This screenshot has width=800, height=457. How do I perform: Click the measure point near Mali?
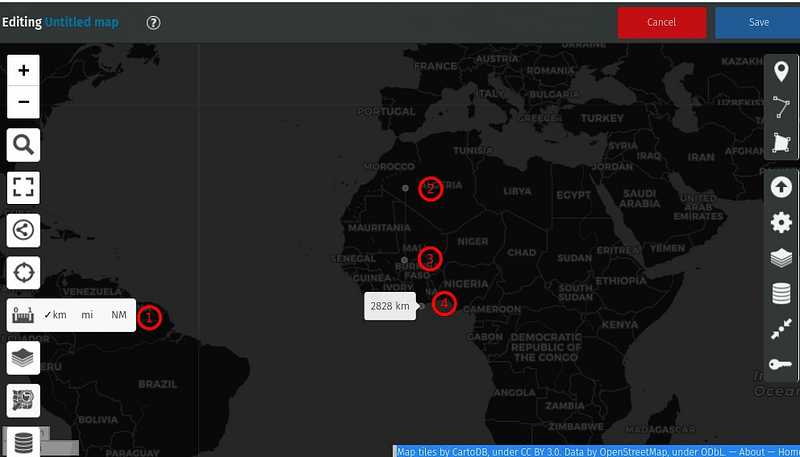coord(405,260)
